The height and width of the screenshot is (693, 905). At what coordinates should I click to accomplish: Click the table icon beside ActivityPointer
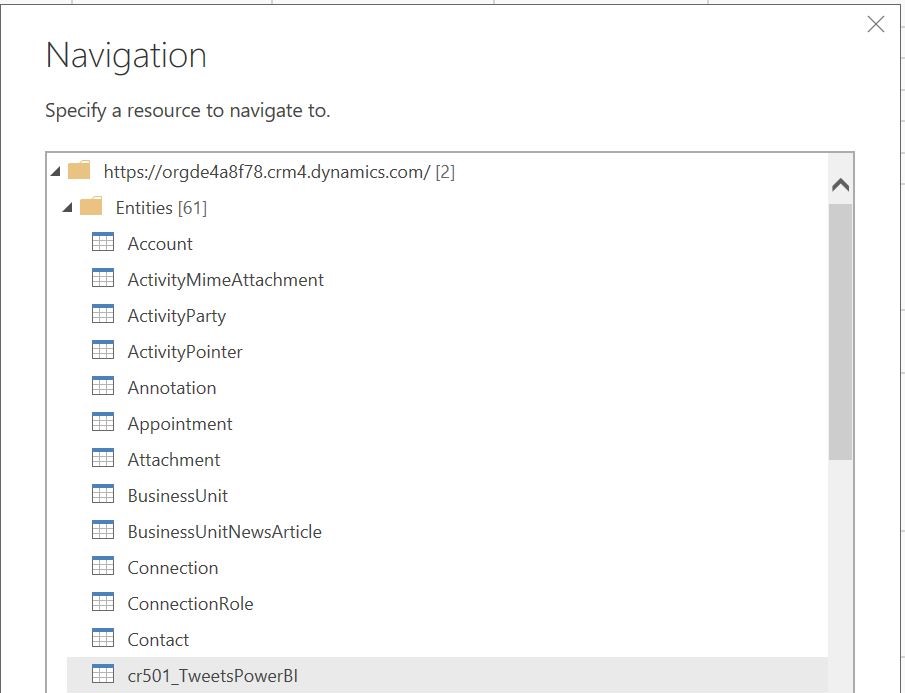click(x=103, y=350)
